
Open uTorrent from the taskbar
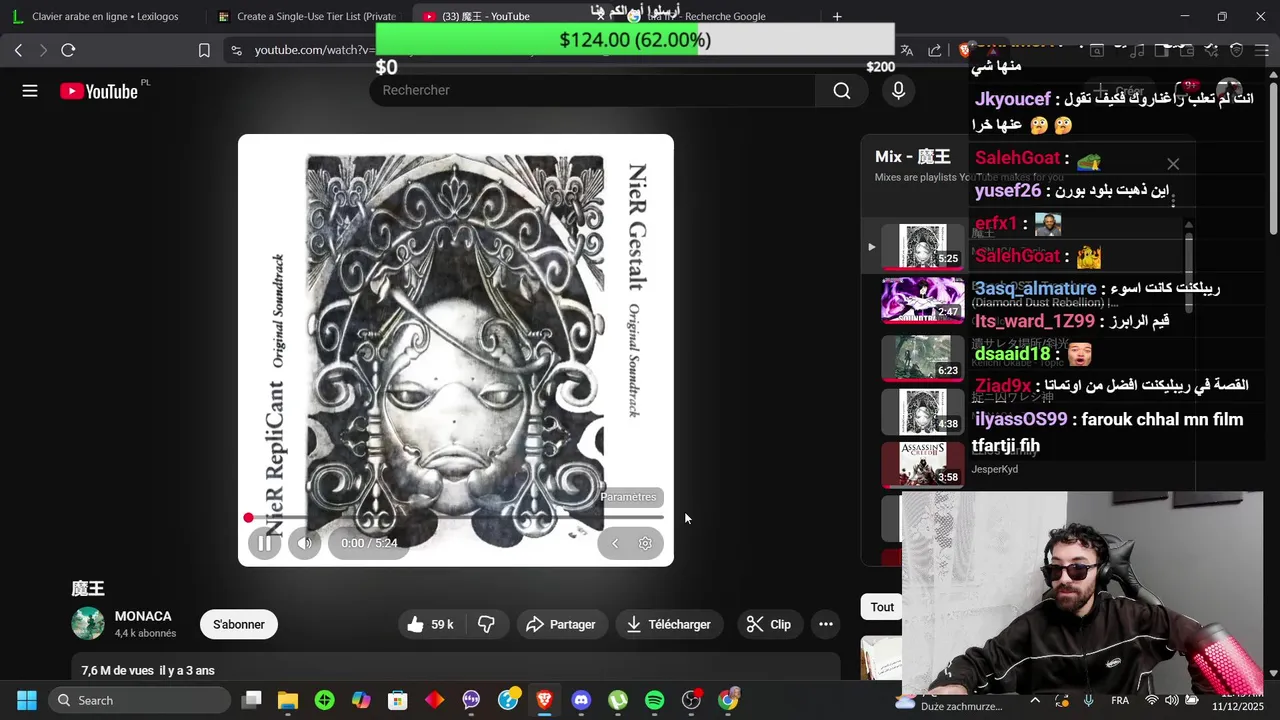coord(618,700)
